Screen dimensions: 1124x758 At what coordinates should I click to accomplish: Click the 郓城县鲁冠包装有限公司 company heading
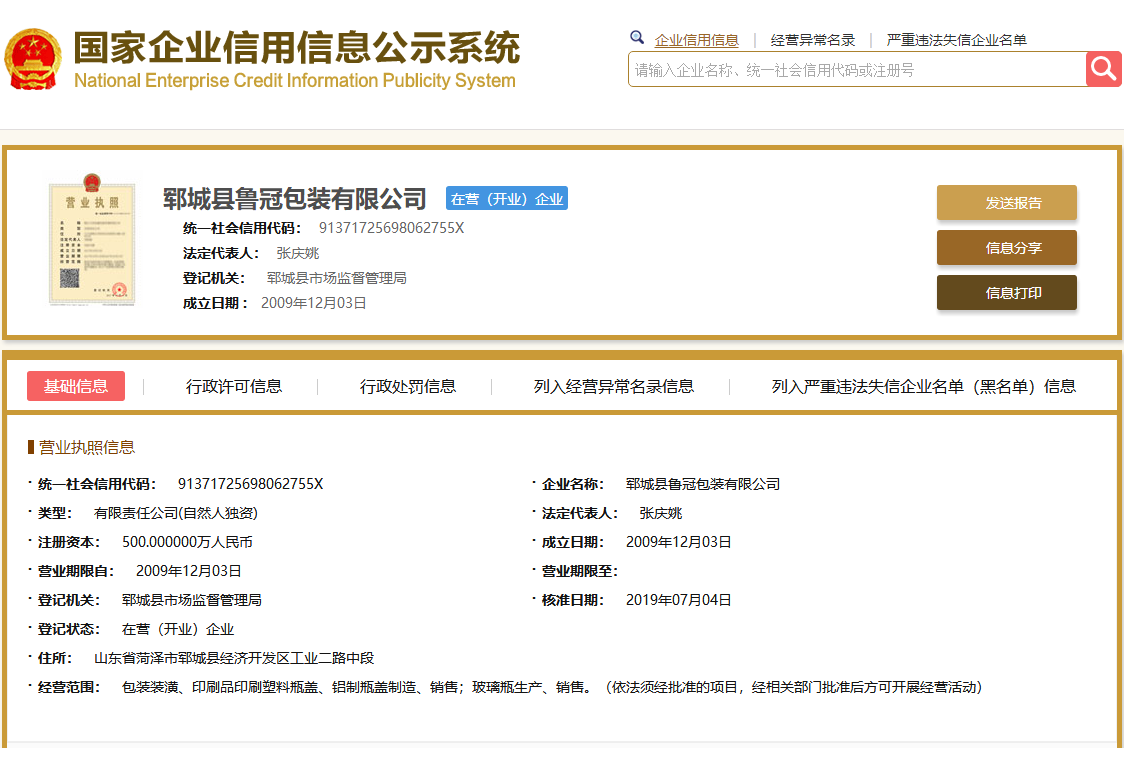[295, 199]
